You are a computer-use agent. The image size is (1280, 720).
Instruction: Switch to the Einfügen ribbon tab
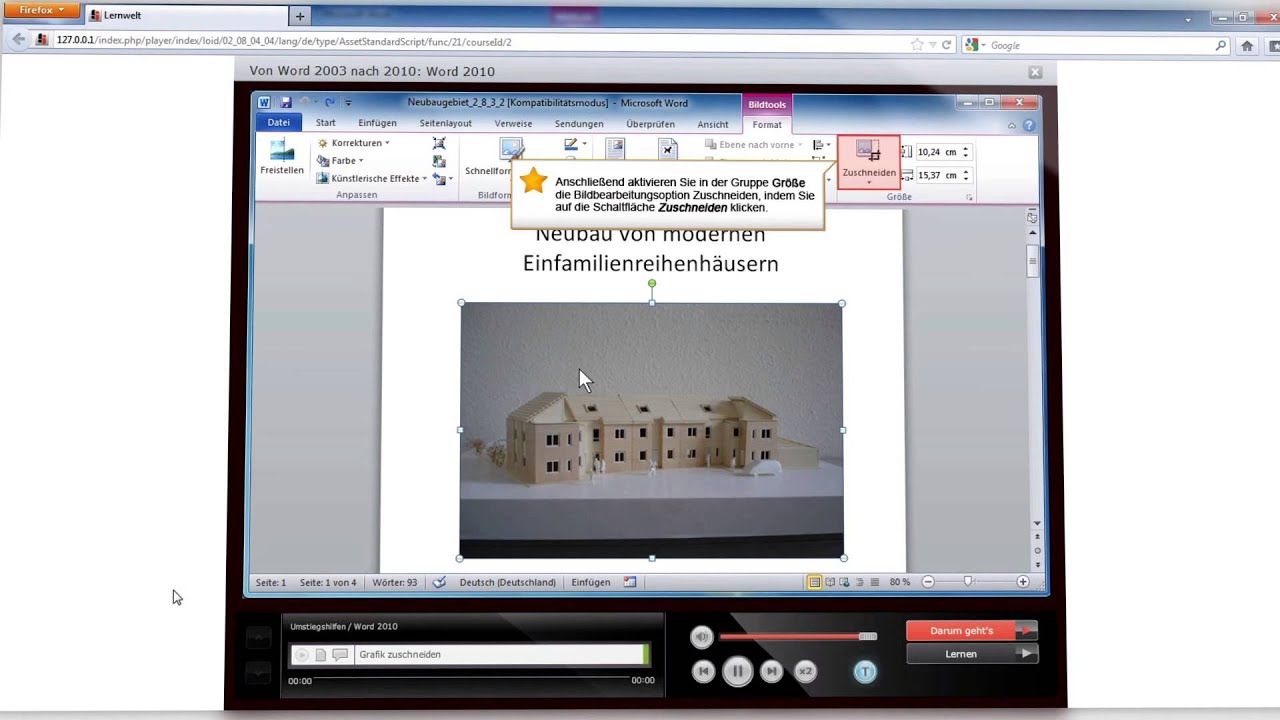(x=377, y=123)
